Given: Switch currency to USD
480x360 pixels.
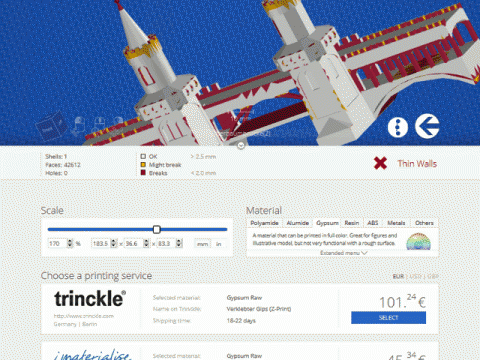Looking at the screenshot, I should (416, 276).
